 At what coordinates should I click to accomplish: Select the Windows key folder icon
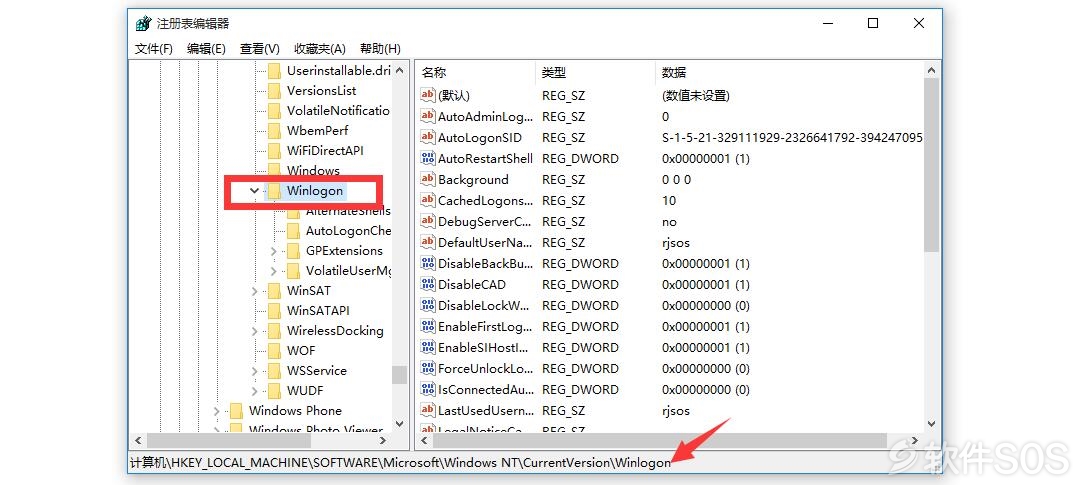click(x=275, y=171)
